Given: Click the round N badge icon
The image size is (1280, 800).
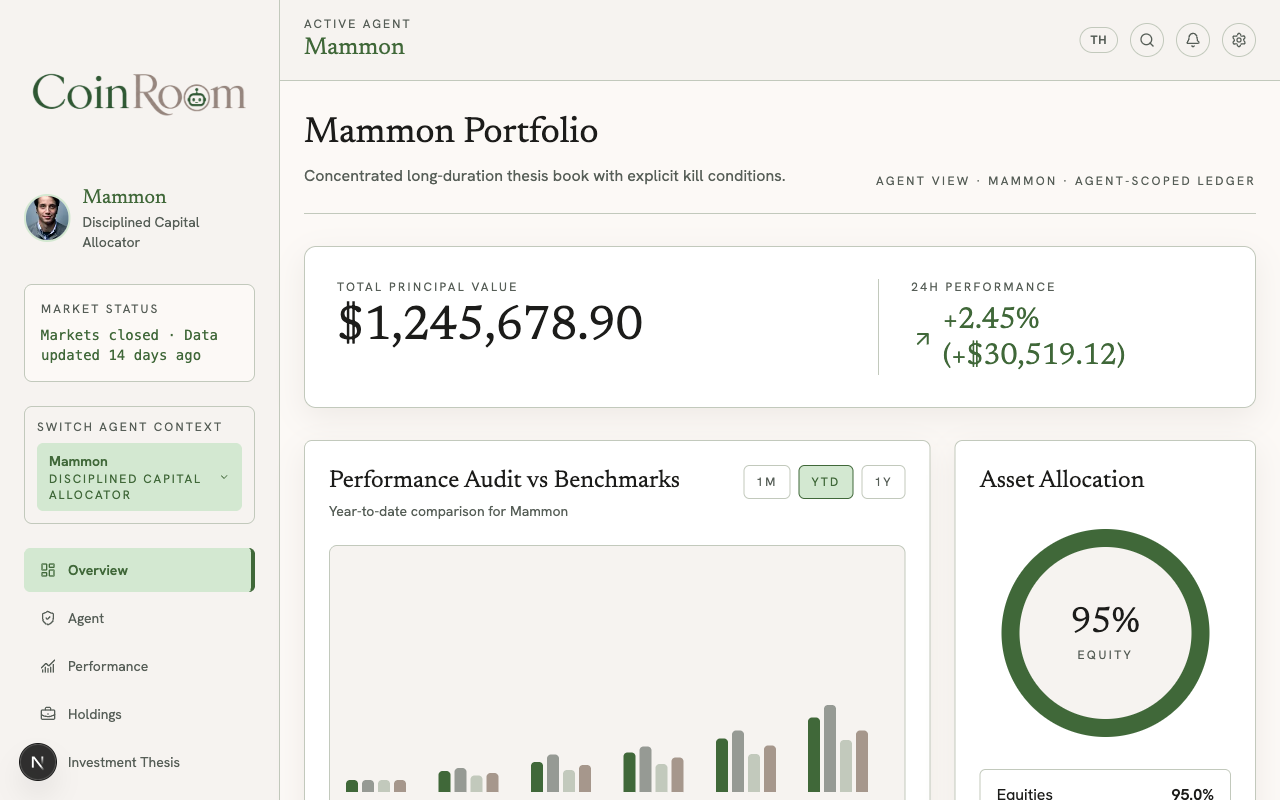Looking at the screenshot, I should pos(38,762).
